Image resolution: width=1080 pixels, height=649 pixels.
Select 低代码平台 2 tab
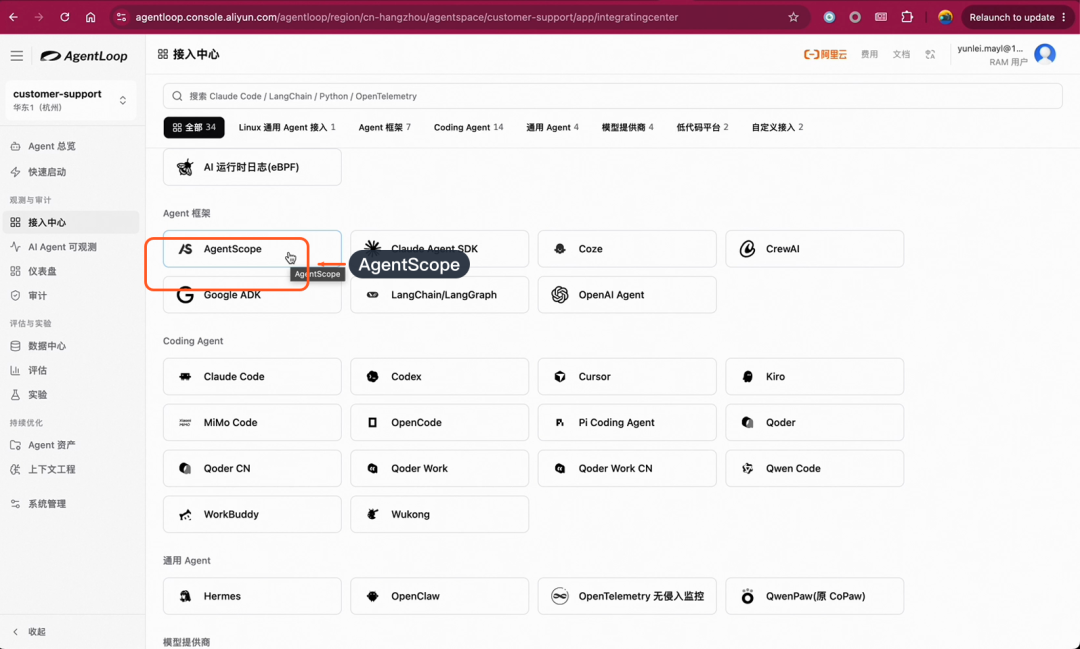702,127
